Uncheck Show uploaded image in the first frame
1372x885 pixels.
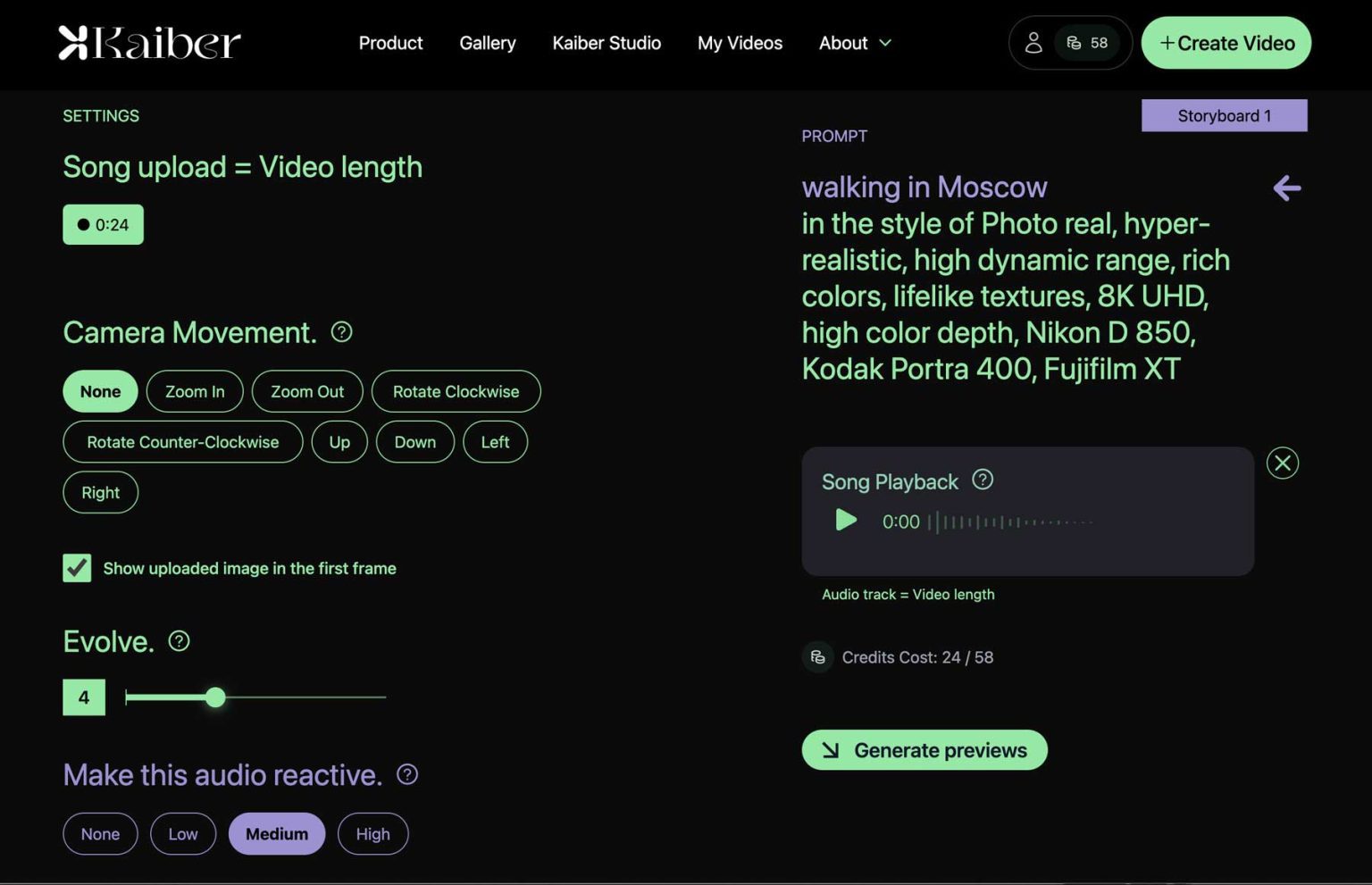click(x=77, y=568)
